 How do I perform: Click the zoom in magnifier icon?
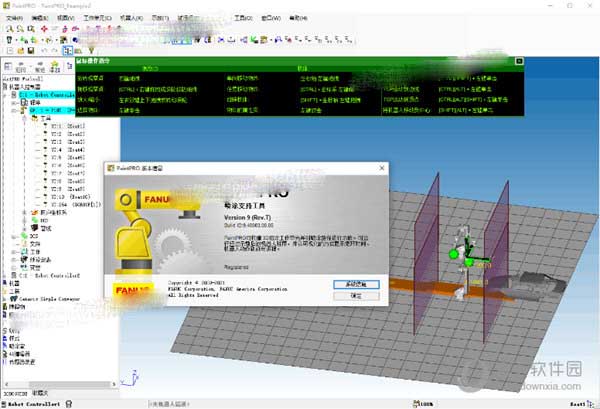10,29
